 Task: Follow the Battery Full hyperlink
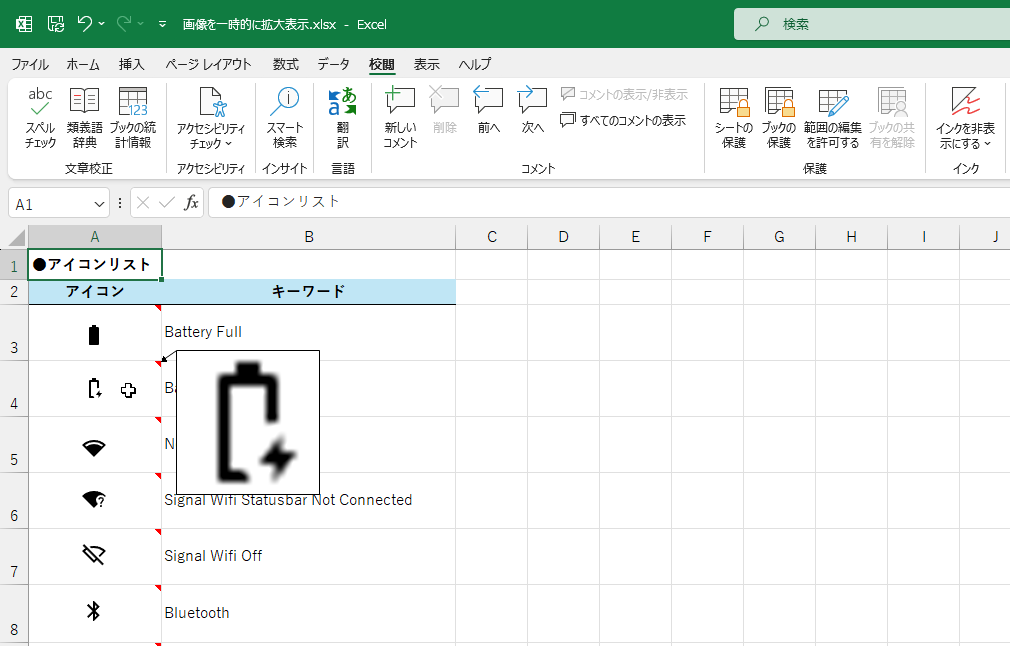(x=203, y=331)
